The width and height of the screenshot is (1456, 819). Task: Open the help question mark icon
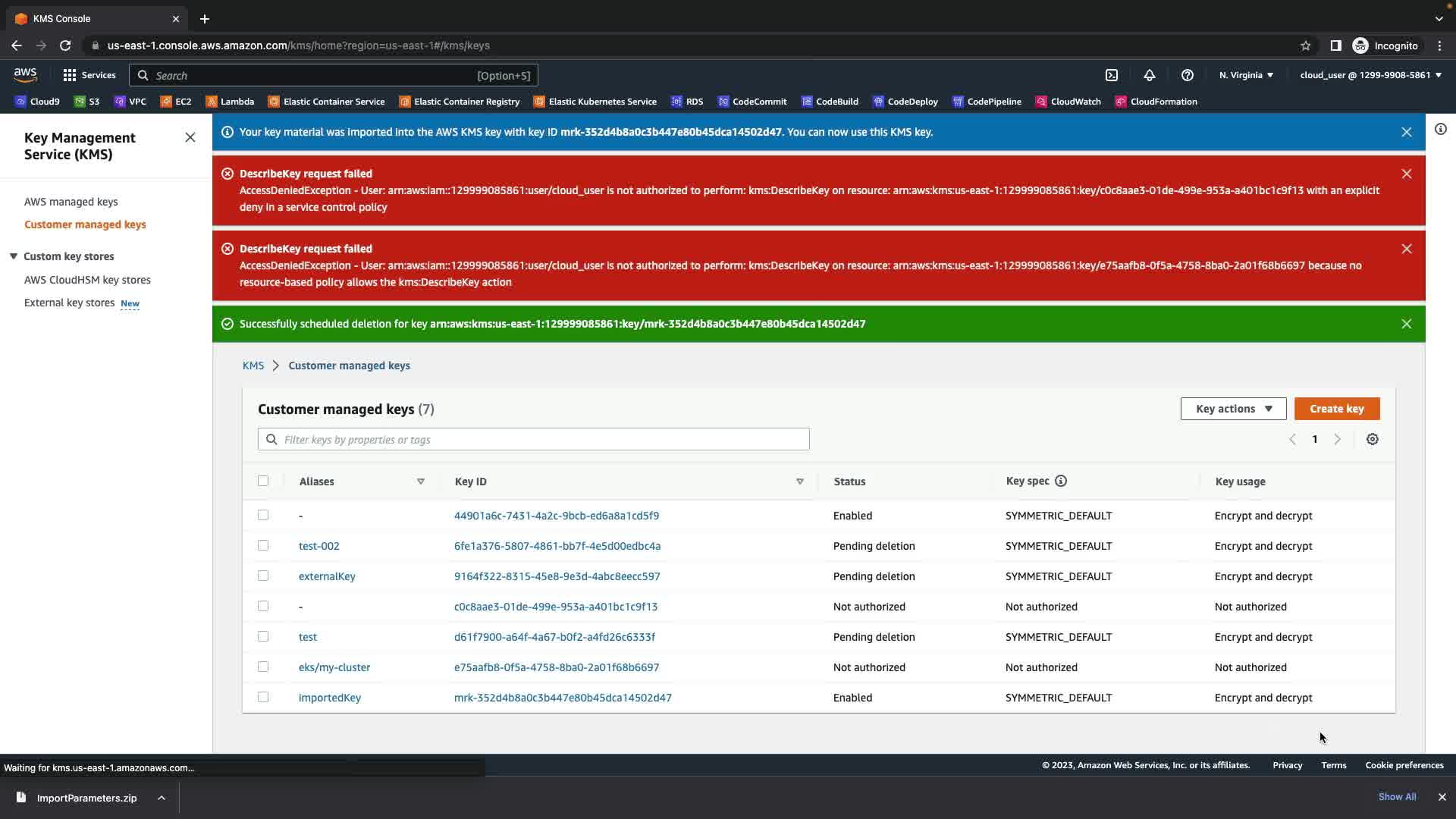coord(1188,75)
